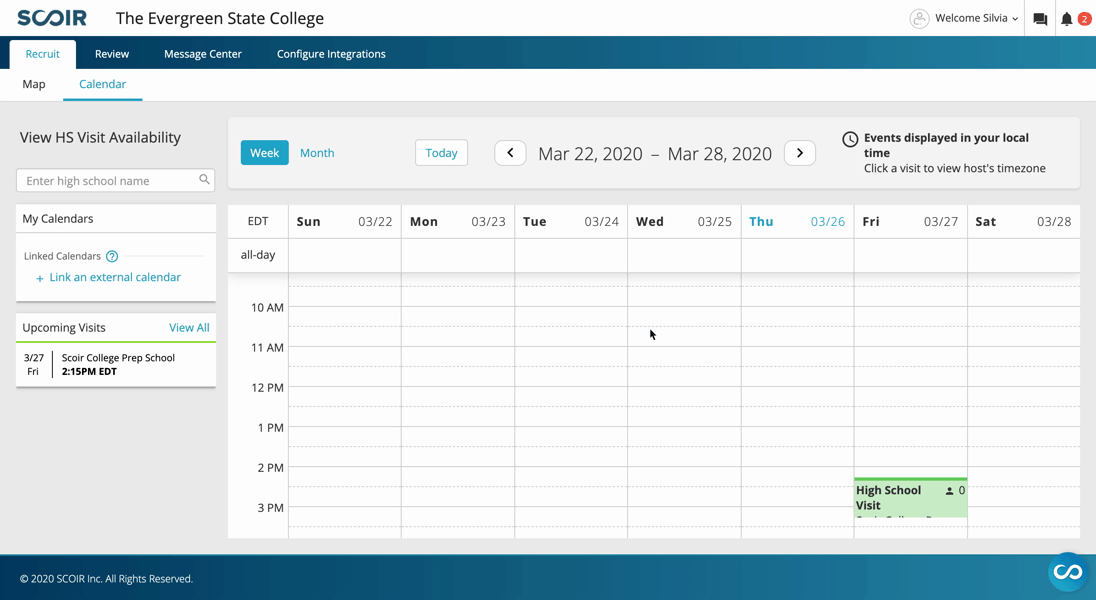Switch to the Map subtab
Image resolution: width=1096 pixels, height=600 pixels.
click(x=34, y=84)
